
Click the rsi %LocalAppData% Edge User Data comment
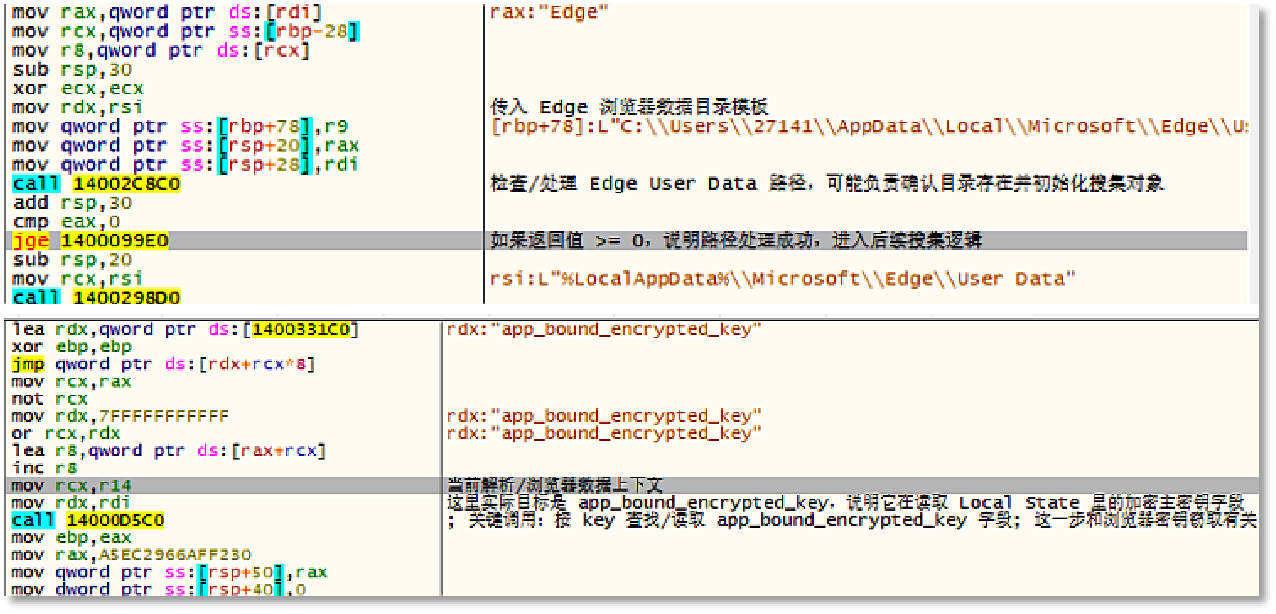(x=782, y=278)
